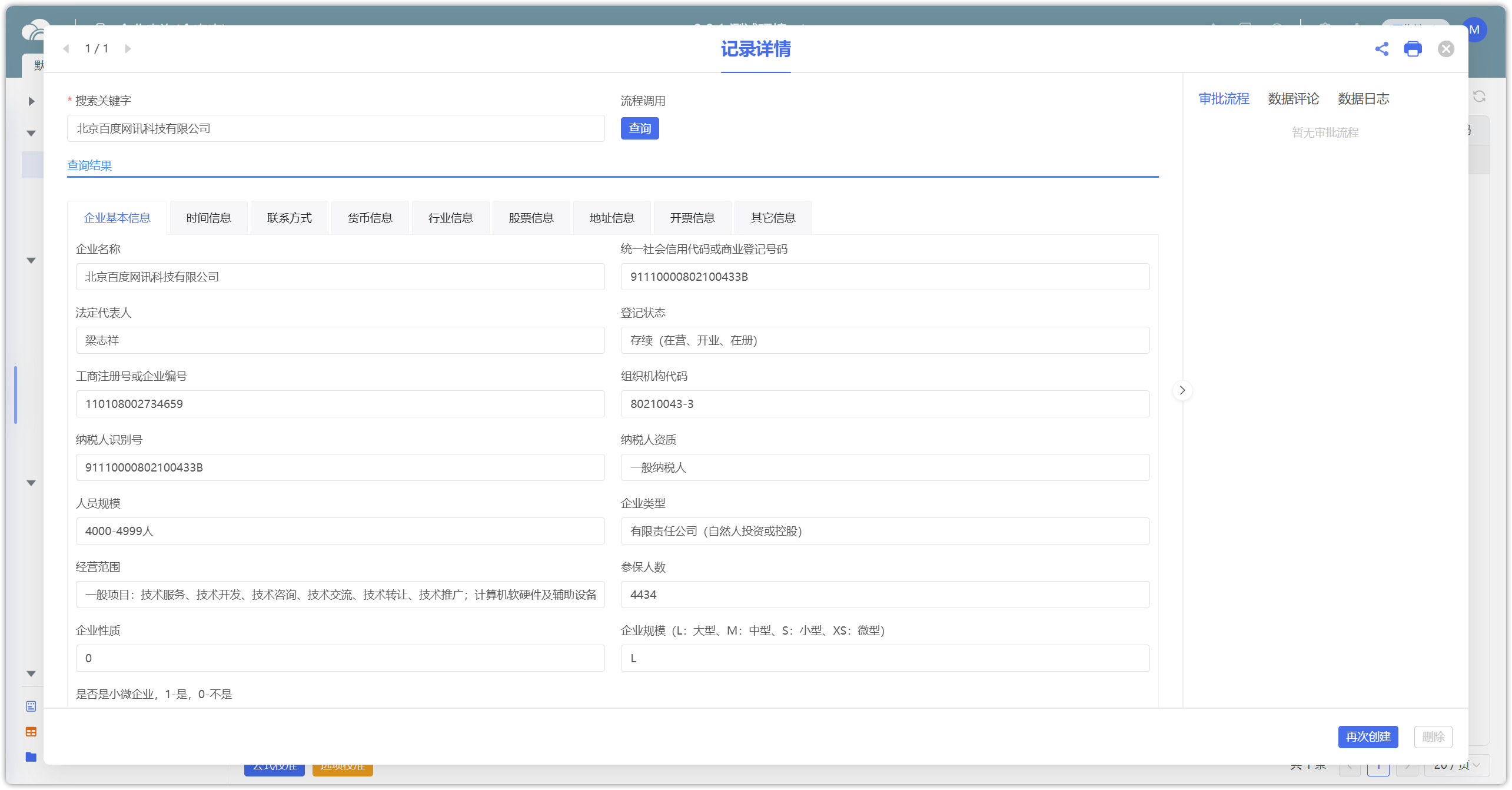Switch to 开票信息 tab
1512x790 pixels.
pos(692,218)
